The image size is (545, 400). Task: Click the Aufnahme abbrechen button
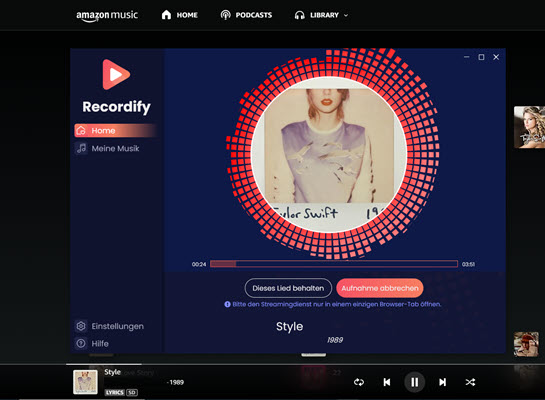pyautogui.click(x=380, y=288)
